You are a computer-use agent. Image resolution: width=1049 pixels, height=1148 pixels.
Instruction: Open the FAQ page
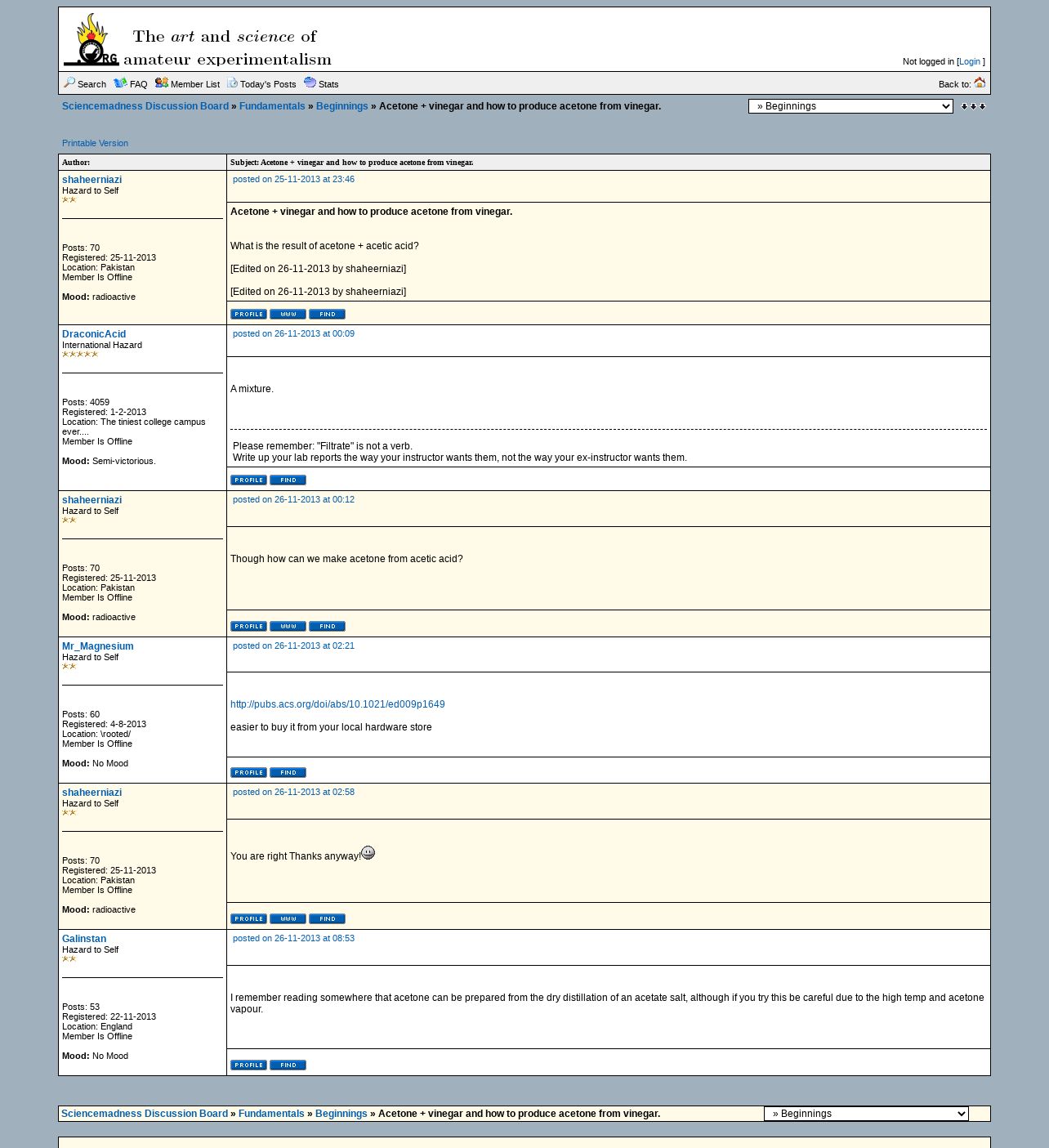click(x=138, y=84)
